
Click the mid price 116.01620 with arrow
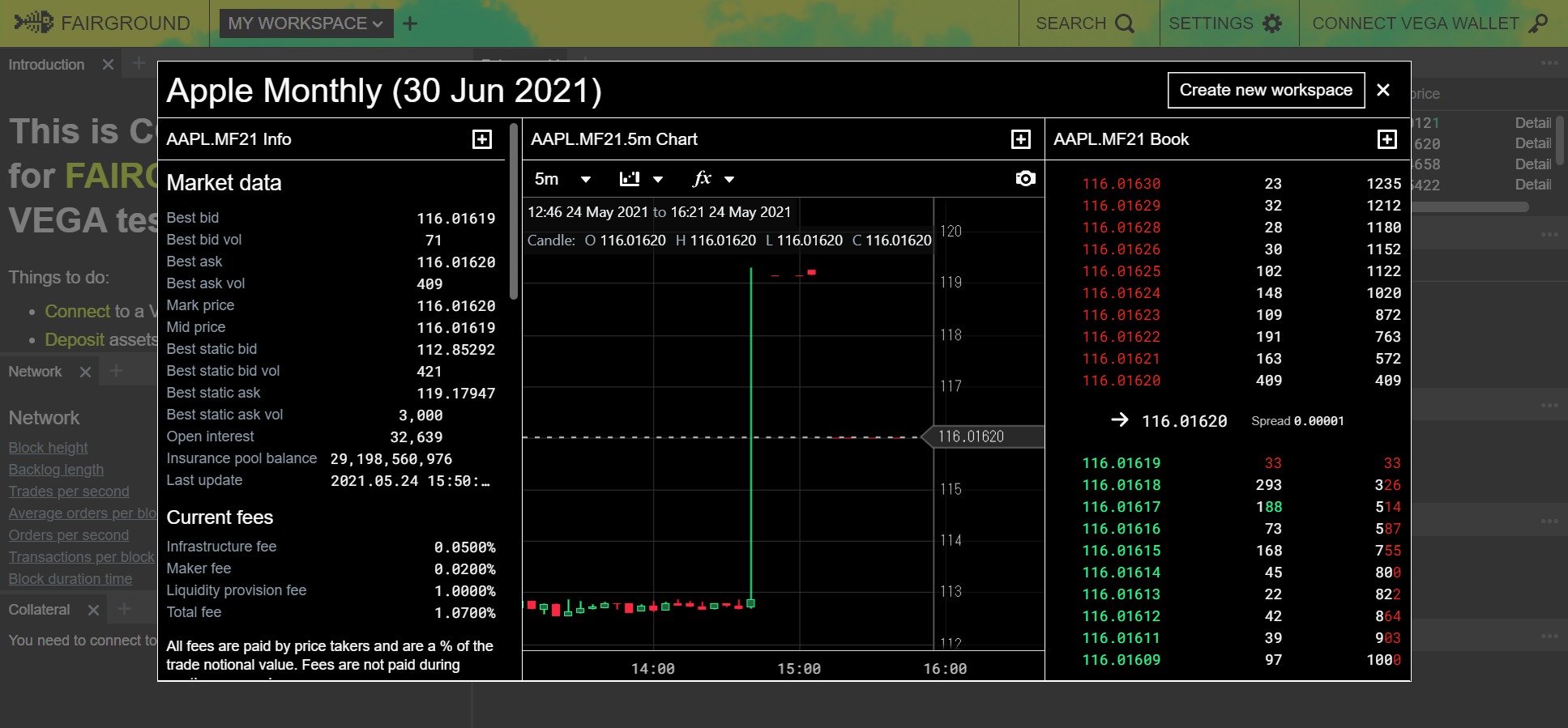(x=1169, y=421)
